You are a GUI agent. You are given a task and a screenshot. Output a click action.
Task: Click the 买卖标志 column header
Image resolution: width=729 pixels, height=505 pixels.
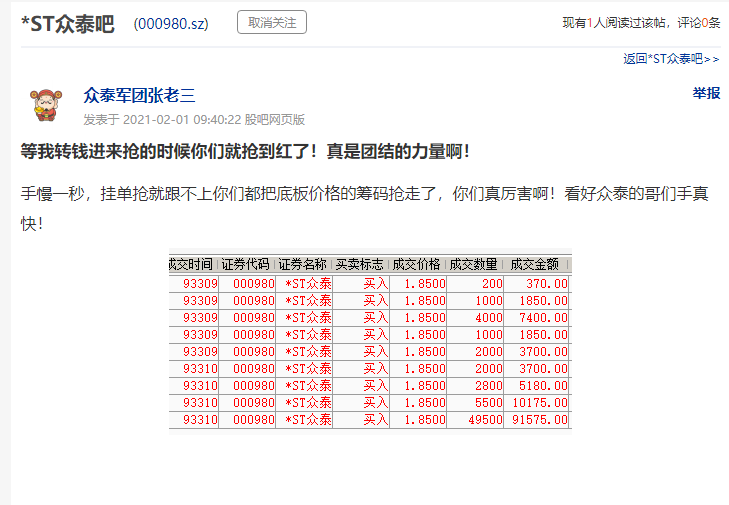coord(359,264)
